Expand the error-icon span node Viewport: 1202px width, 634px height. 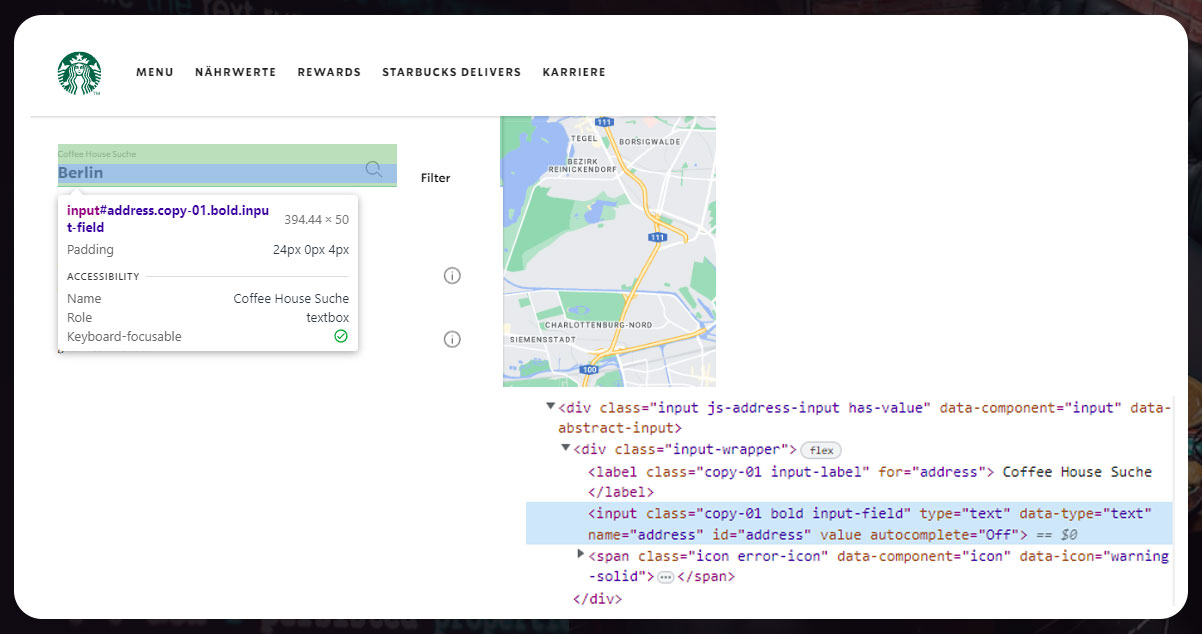click(x=581, y=554)
